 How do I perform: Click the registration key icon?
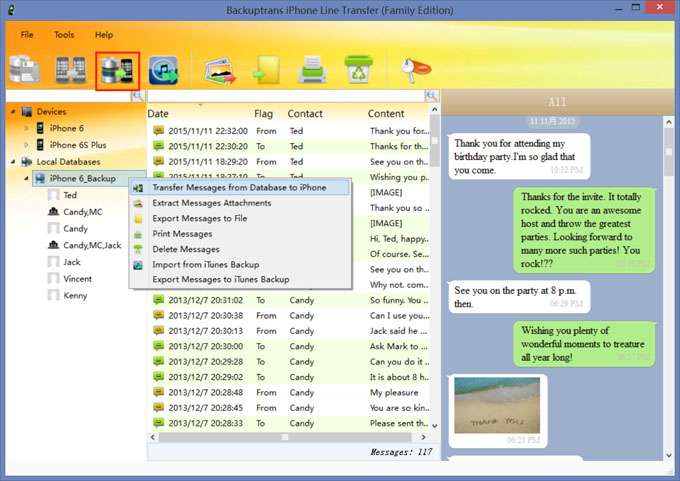415,70
